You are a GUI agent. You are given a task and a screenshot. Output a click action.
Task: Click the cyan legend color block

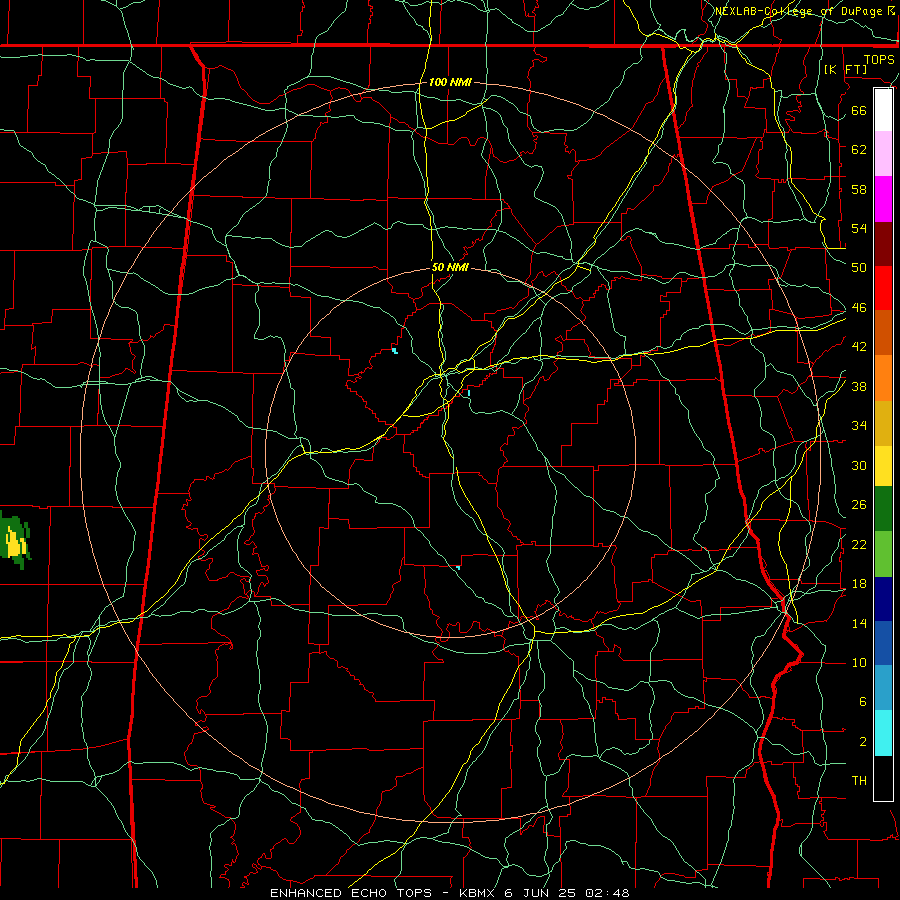(x=883, y=733)
